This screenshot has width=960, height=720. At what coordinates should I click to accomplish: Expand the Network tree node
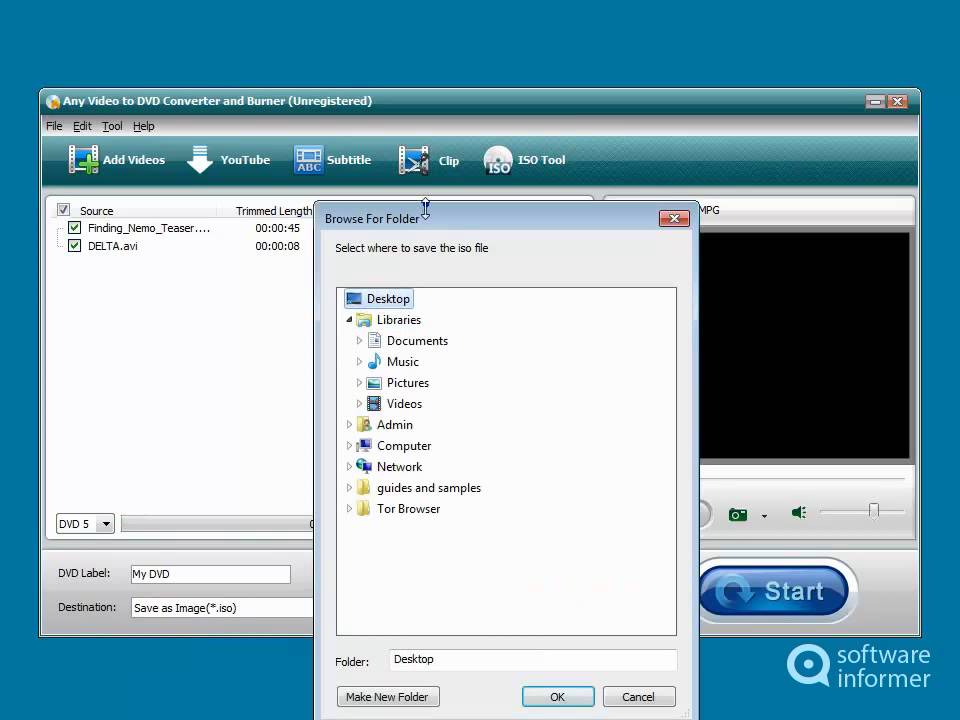pos(349,467)
